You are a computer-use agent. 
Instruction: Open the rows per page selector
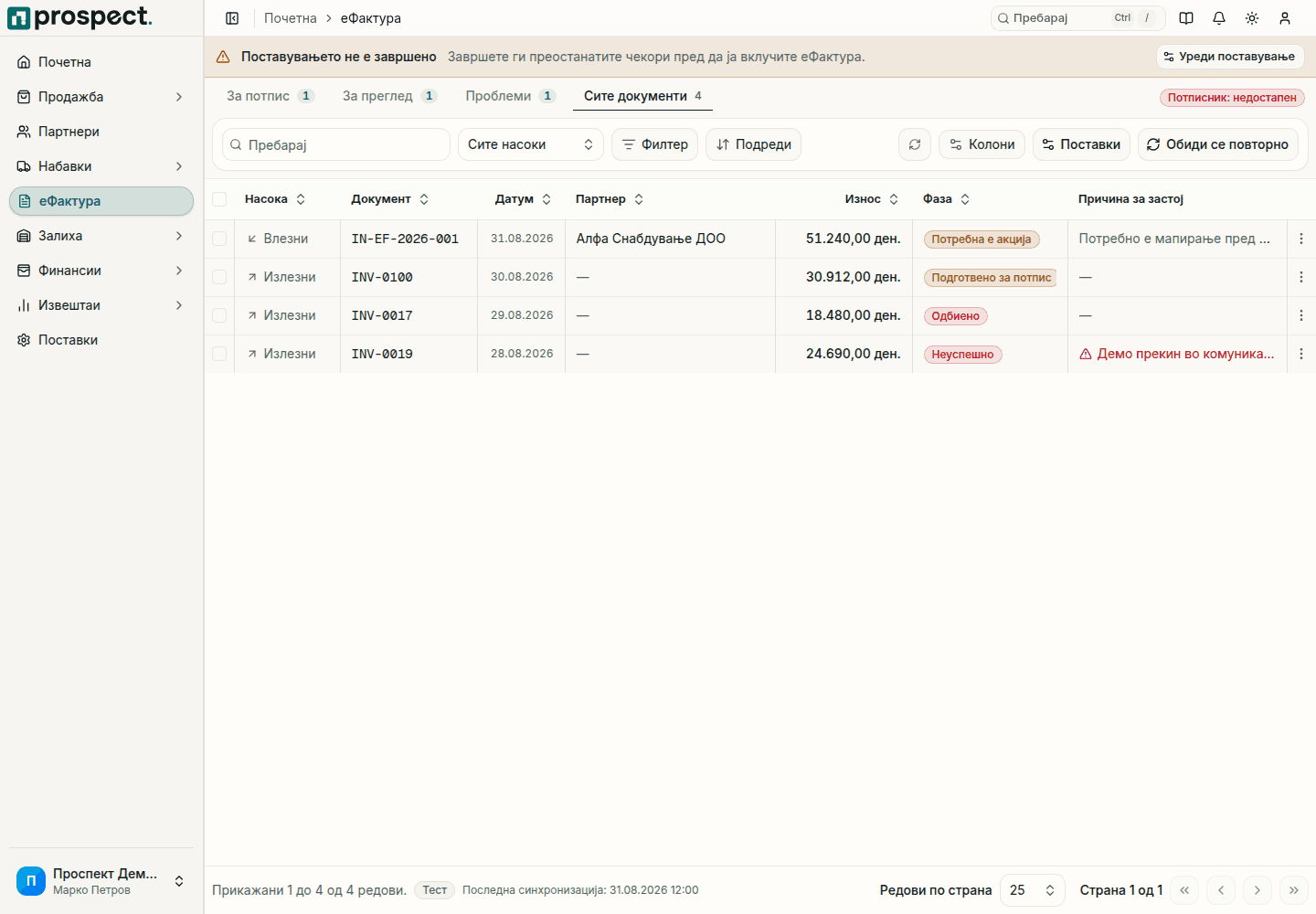[x=1033, y=890]
